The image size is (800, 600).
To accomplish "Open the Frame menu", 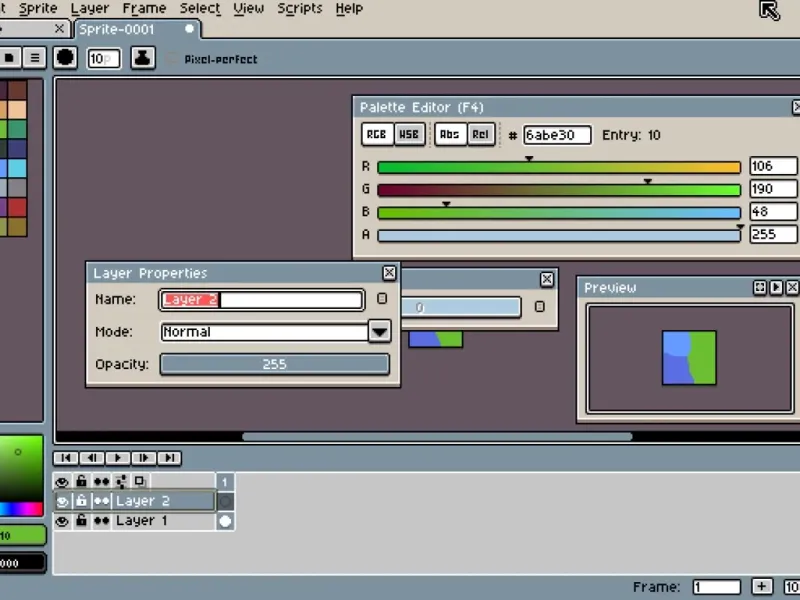I will click(144, 8).
